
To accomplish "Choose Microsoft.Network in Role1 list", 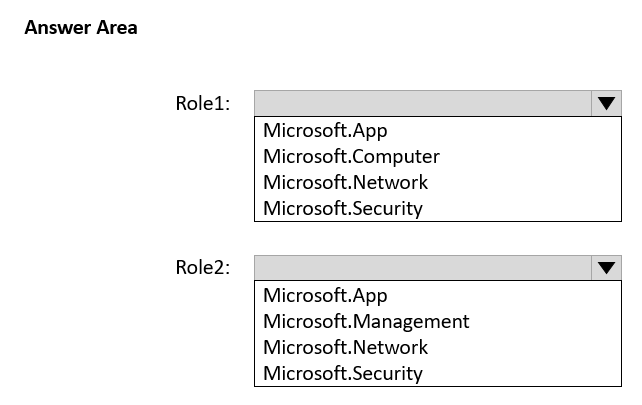I will tap(345, 182).
